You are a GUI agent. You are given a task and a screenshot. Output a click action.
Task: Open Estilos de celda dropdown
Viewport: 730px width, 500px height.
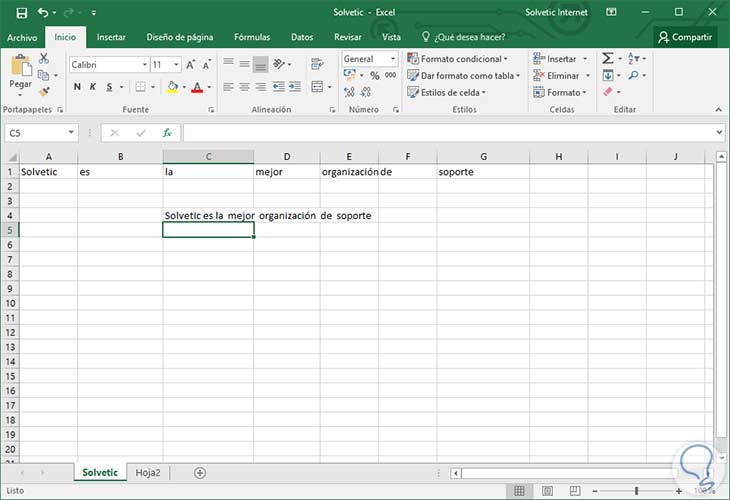[x=446, y=92]
